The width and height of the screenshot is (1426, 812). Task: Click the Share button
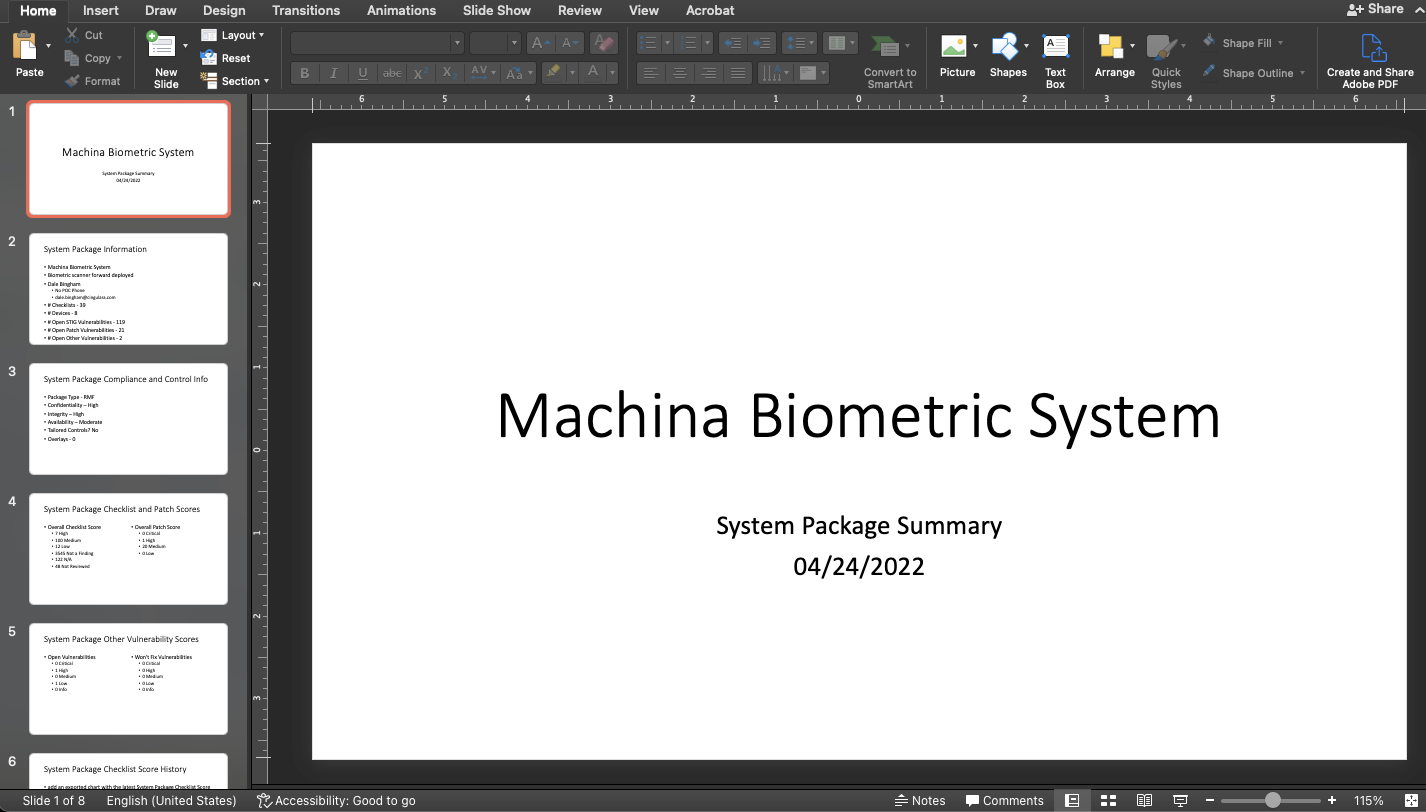[1375, 9]
